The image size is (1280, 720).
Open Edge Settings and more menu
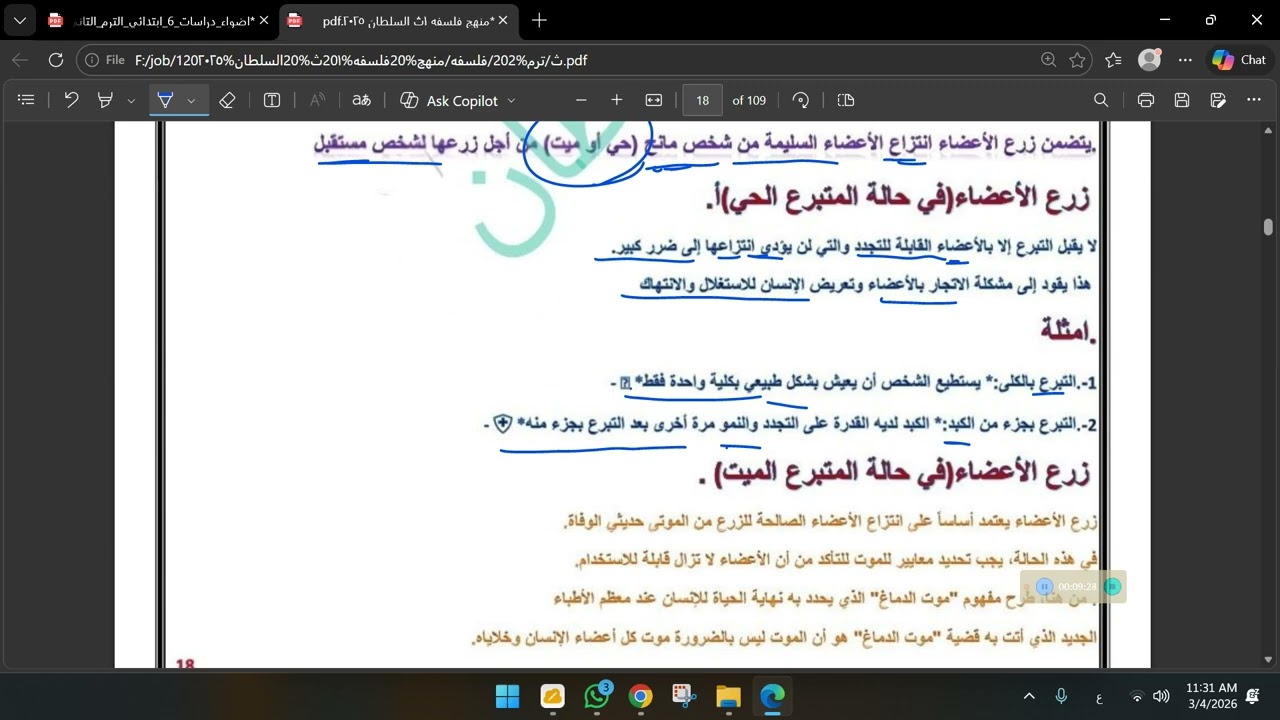pyautogui.click(x=1186, y=60)
